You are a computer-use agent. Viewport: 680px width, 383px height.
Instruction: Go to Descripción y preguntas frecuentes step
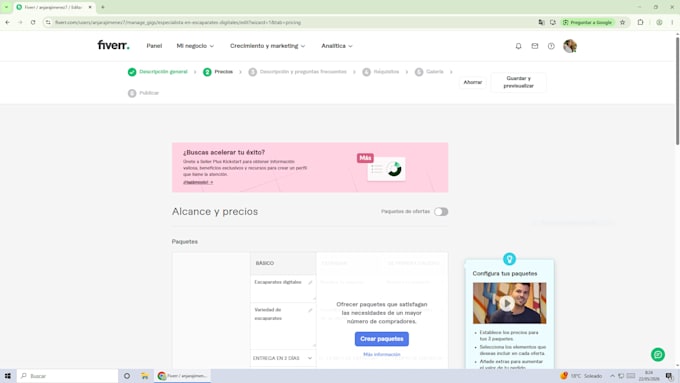pyautogui.click(x=298, y=72)
